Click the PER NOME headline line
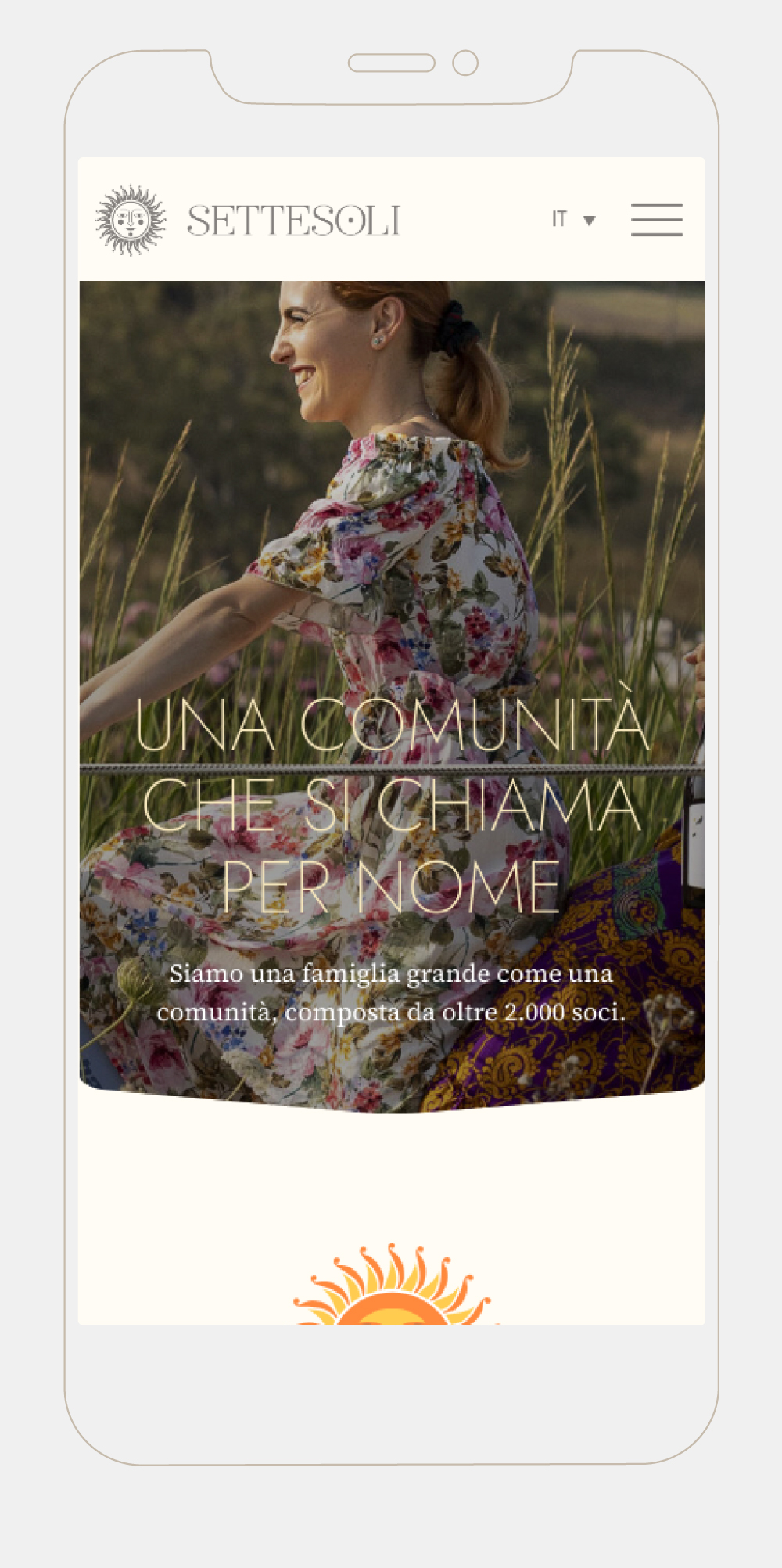782x1568 pixels. point(391,887)
